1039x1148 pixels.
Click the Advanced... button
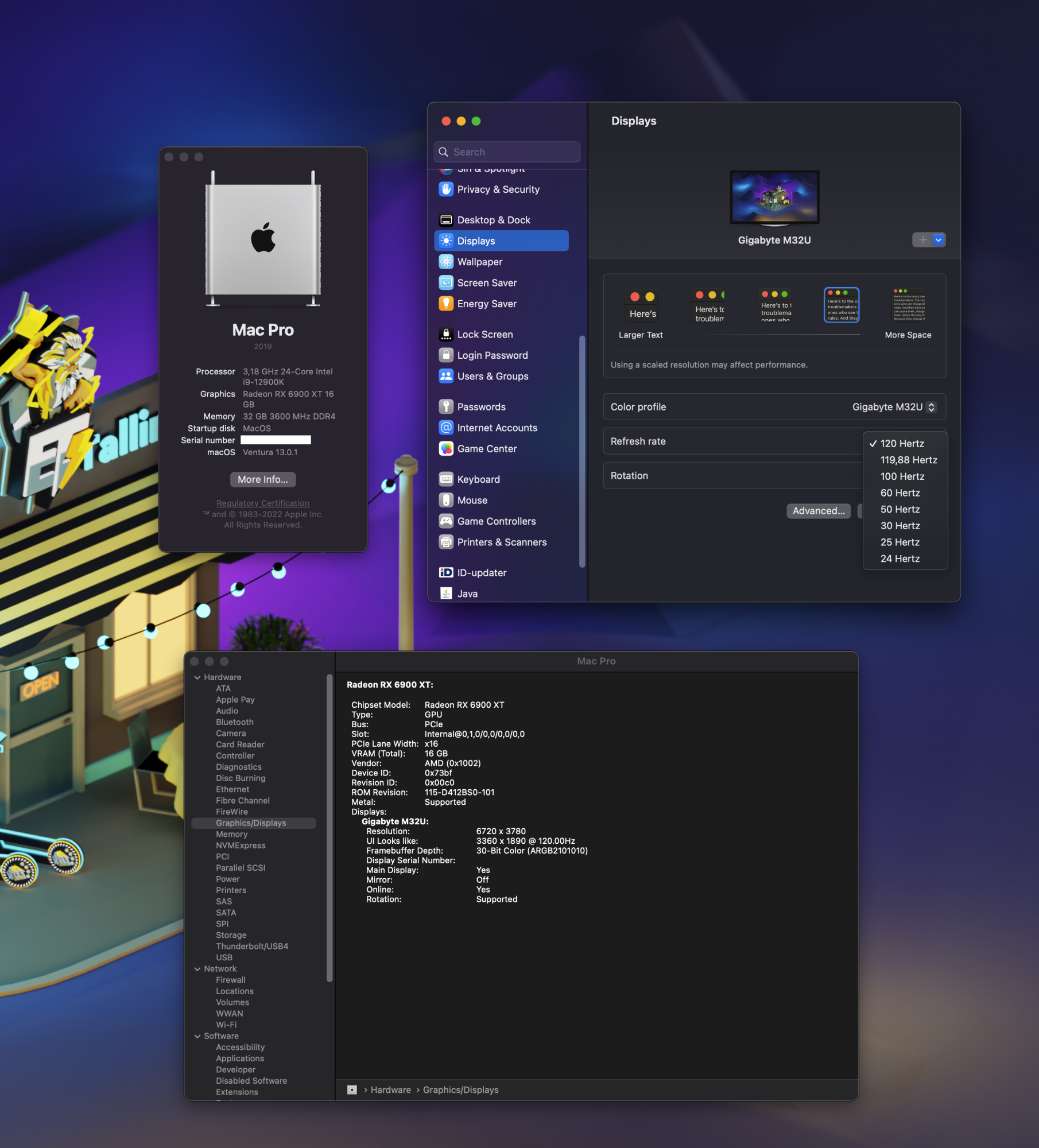pos(819,511)
